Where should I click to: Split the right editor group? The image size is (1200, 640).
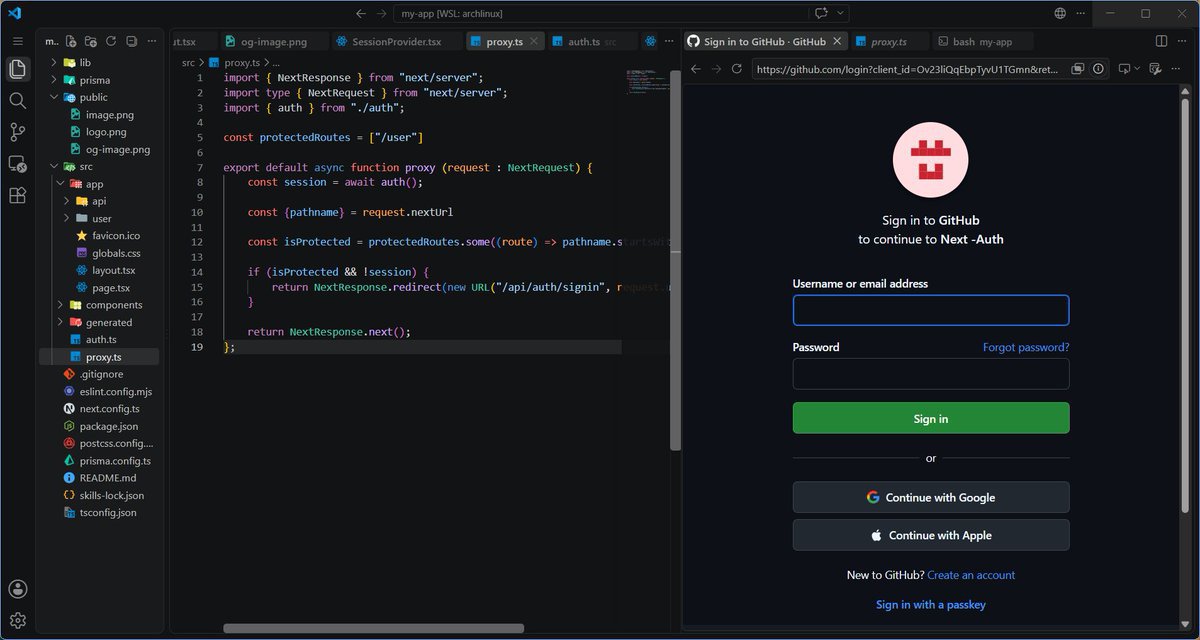[1161, 41]
